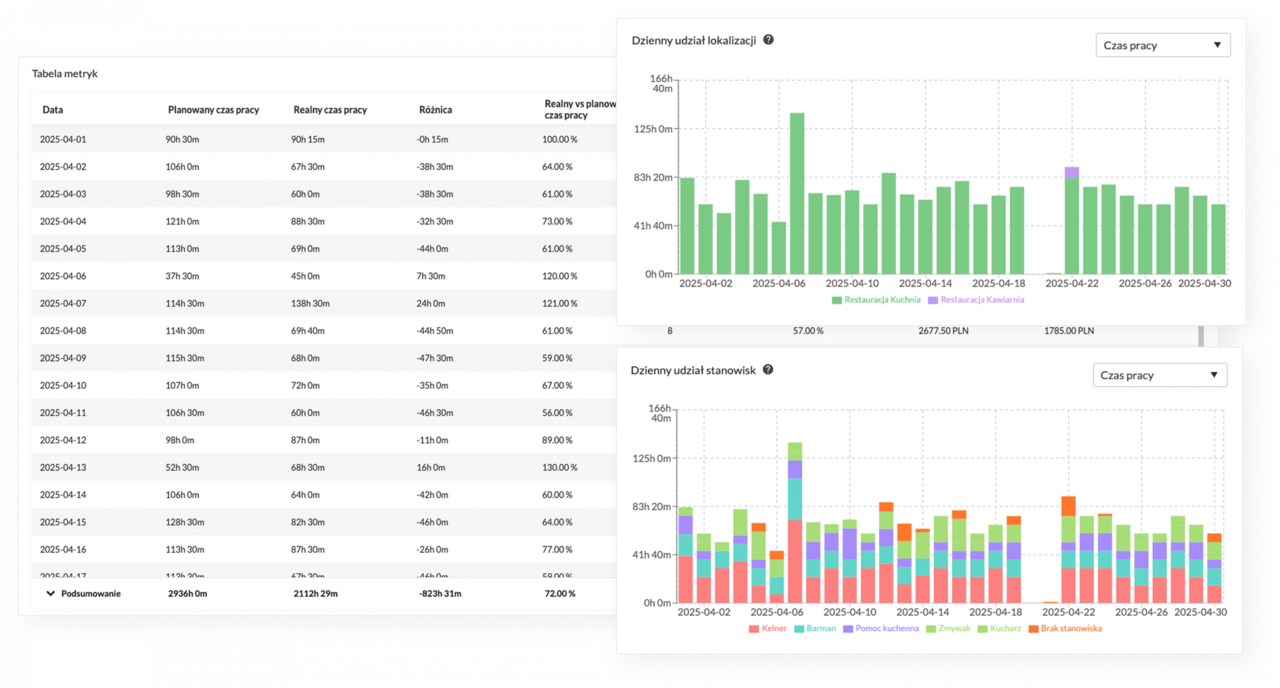Viewport: 1280px width, 688px height.
Task: Sort by the Data column header
Action: click(53, 110)
